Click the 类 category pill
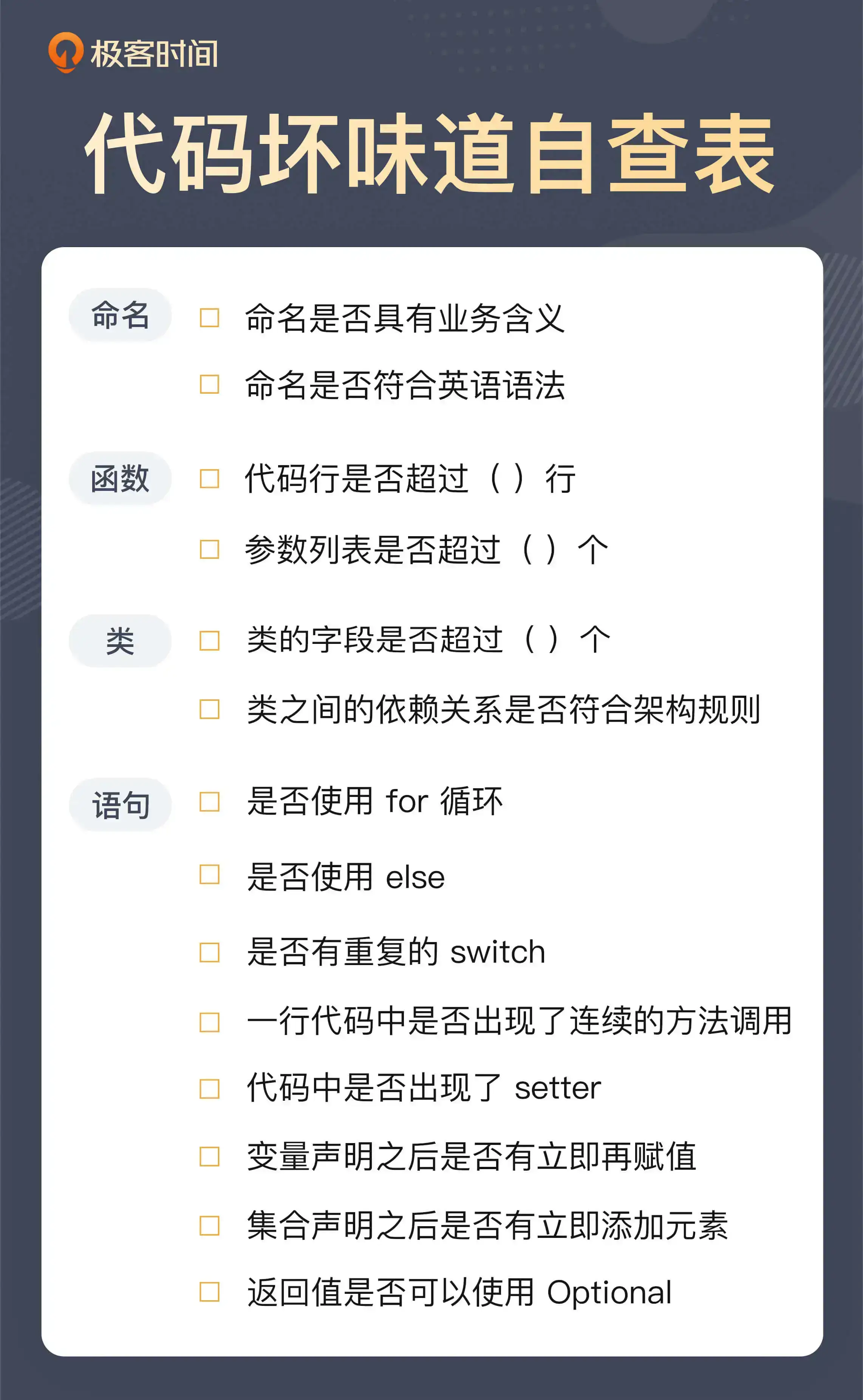This screenshot has width=863, height=1400. pyautogui.click(x=120, y=641)
